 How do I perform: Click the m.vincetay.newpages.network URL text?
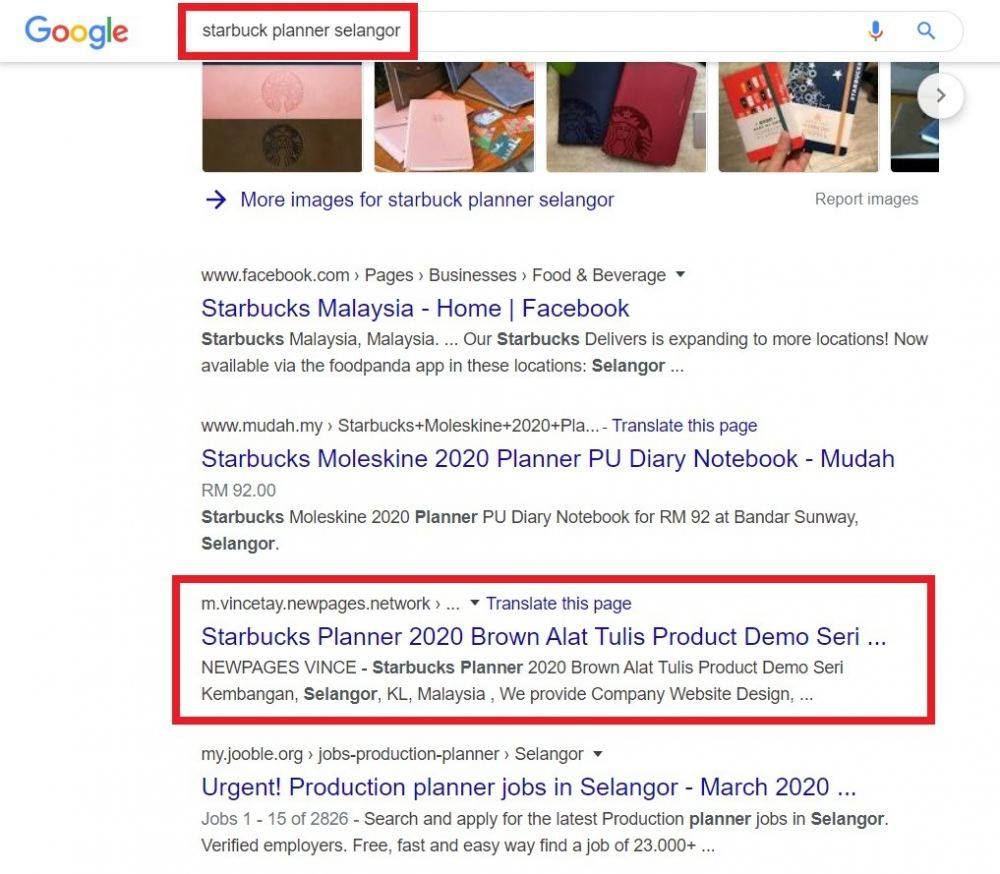[x=330, y=604]
